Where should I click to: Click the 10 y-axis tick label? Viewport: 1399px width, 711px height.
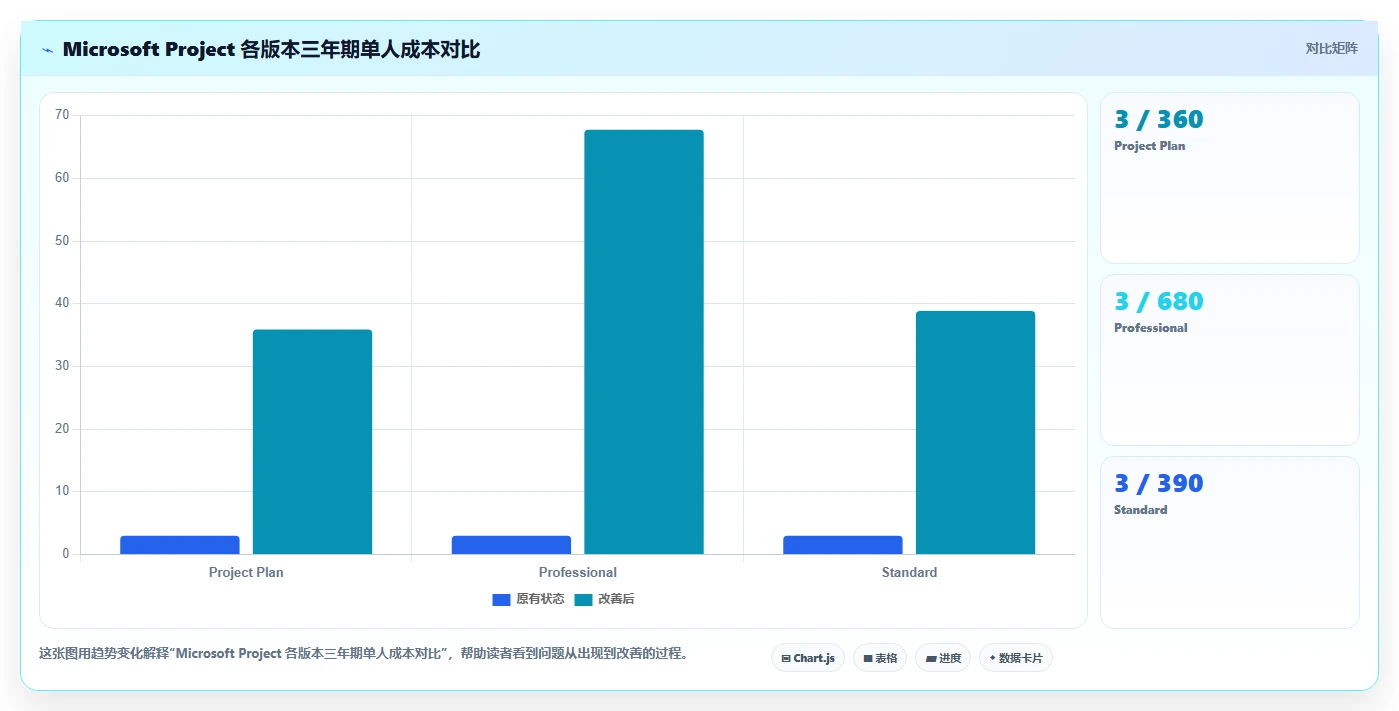pos(62,491)
